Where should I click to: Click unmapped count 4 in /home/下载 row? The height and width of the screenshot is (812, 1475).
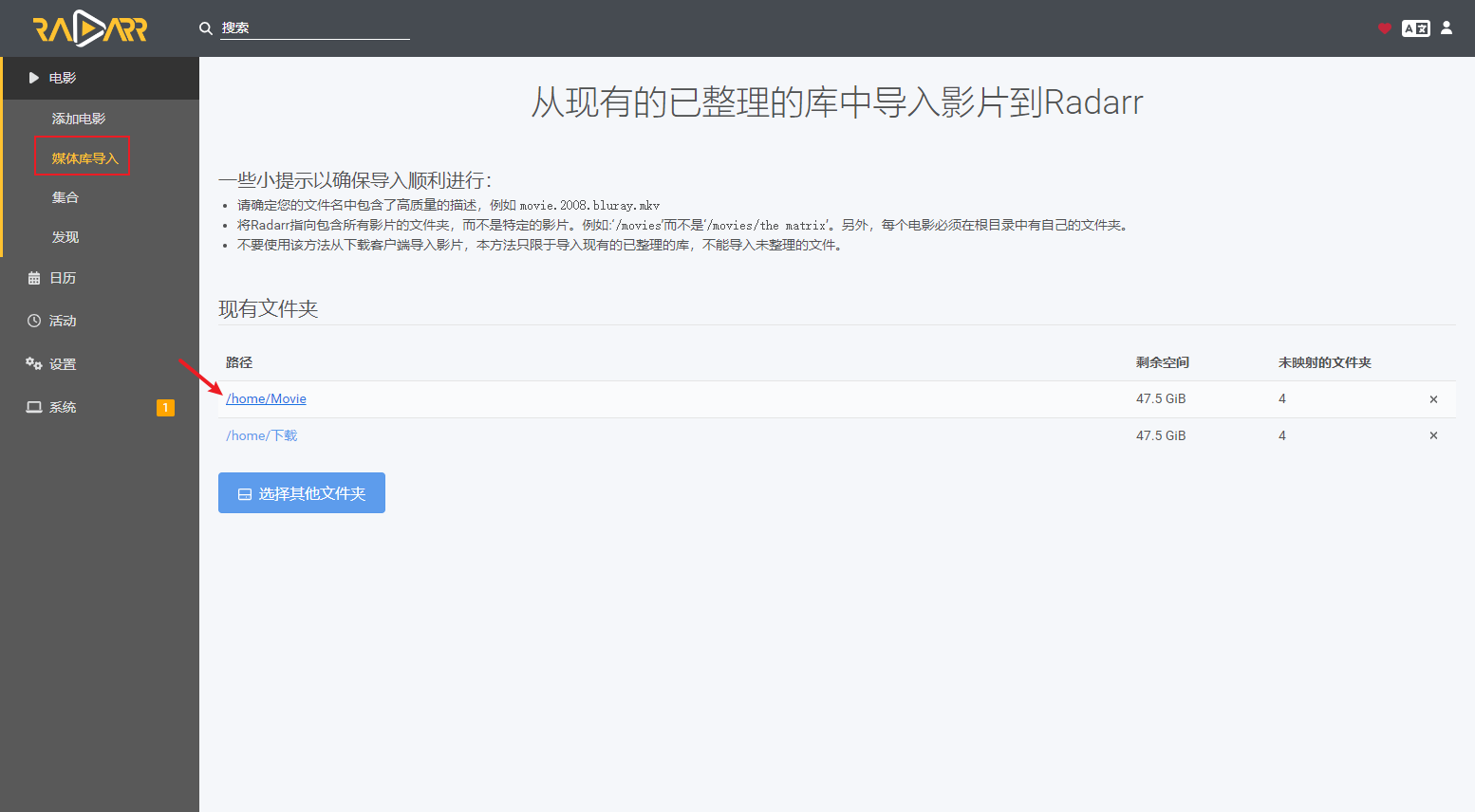point(1282,435)
